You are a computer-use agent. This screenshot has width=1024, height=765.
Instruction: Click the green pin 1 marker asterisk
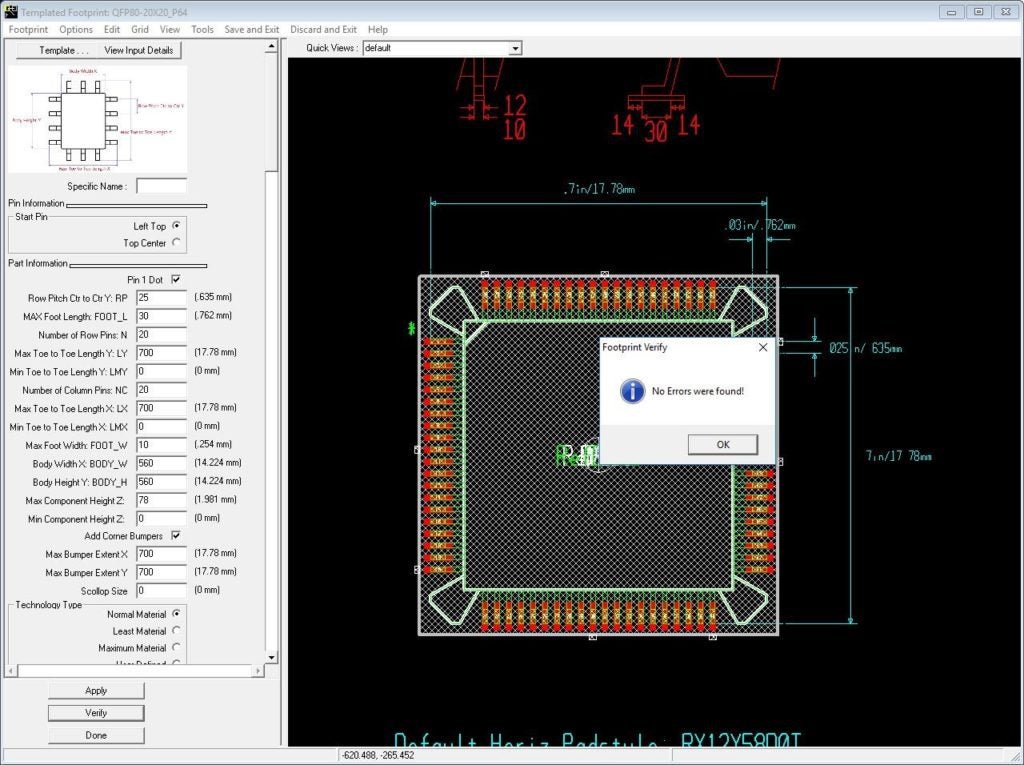[411, 328]
